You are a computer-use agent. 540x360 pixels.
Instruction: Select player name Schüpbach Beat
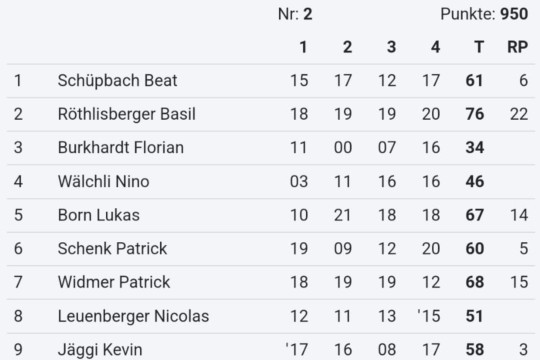pyautogui.click(x=117, y=81)
